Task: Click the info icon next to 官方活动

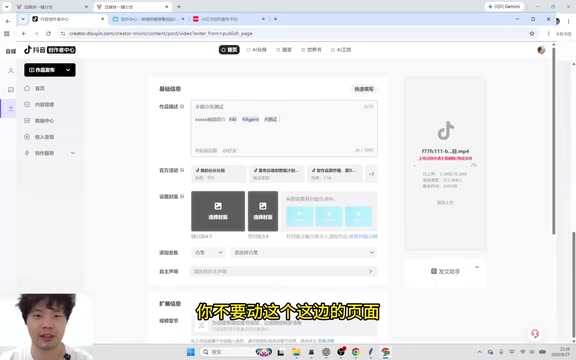Action: click(182, 170)
